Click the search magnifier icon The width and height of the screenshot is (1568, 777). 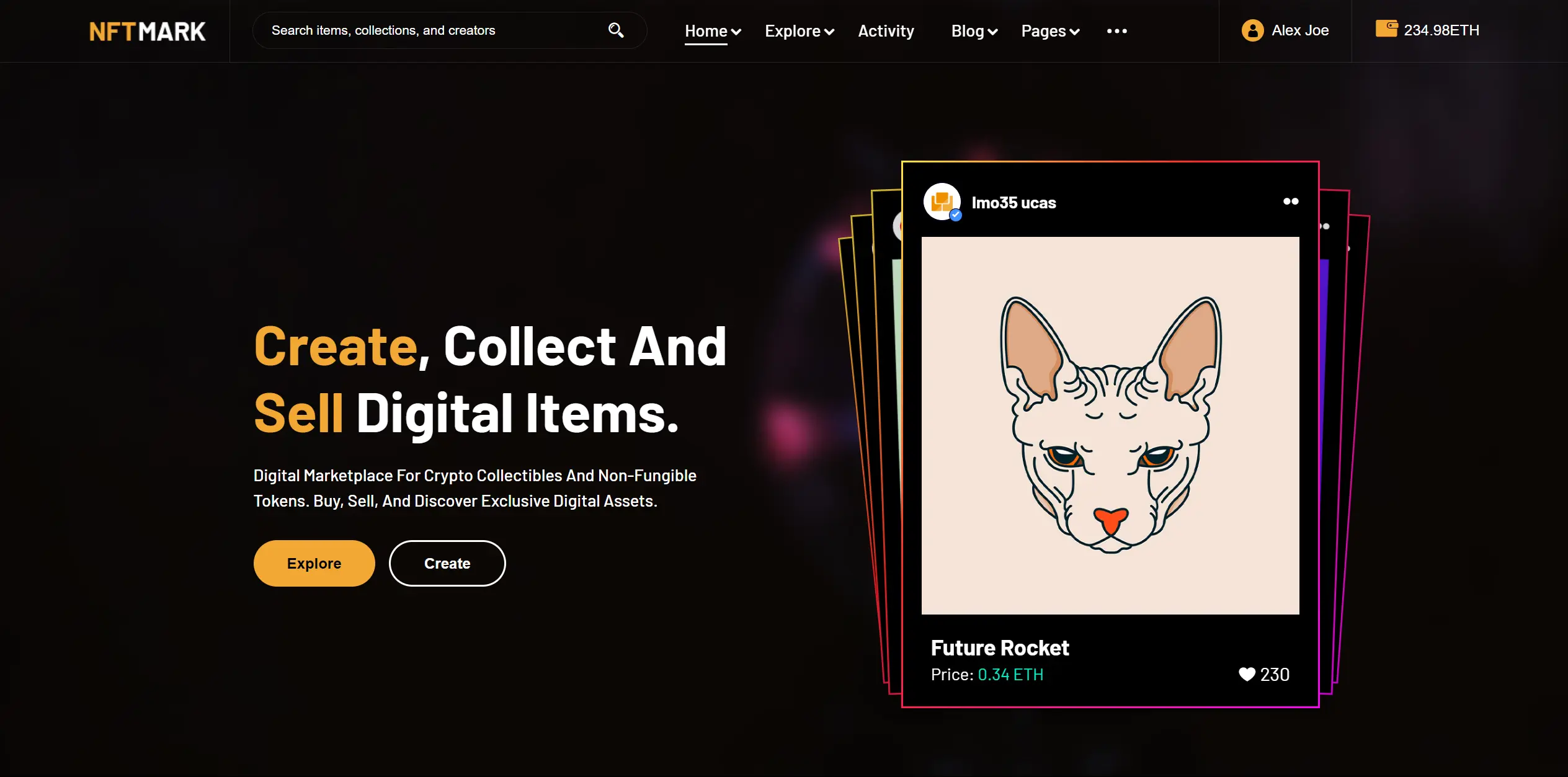click(x=615, y=30)
